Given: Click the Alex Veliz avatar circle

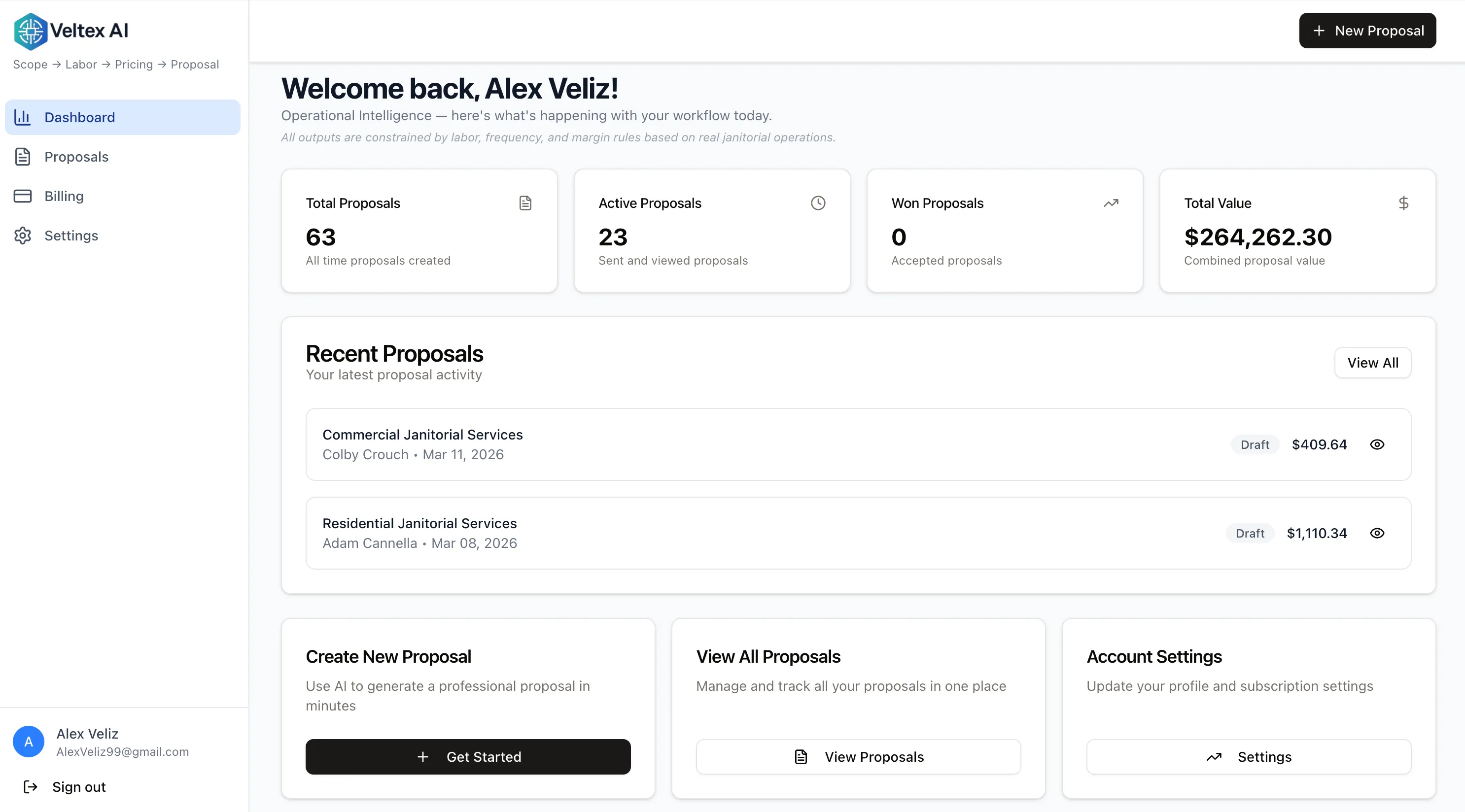Looking at the screenshot, I should [x=29, y=742].
